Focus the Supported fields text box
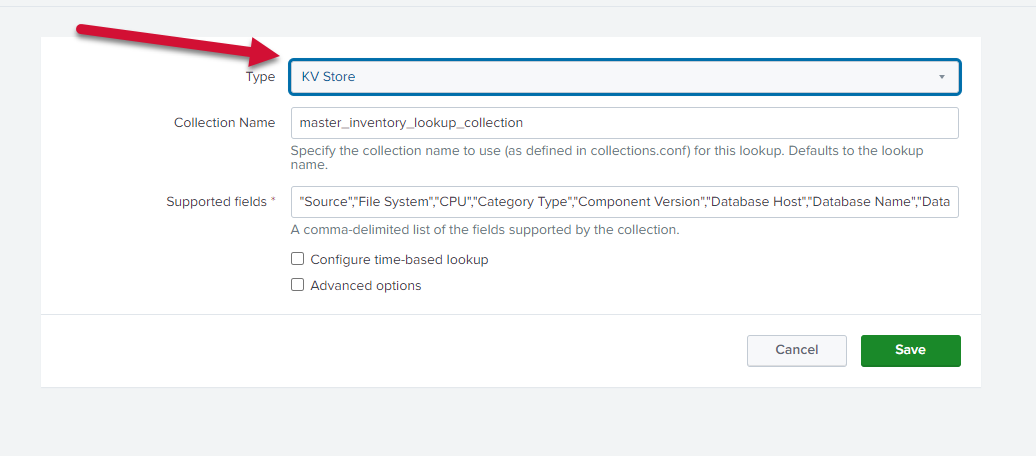 coord(624,202)
